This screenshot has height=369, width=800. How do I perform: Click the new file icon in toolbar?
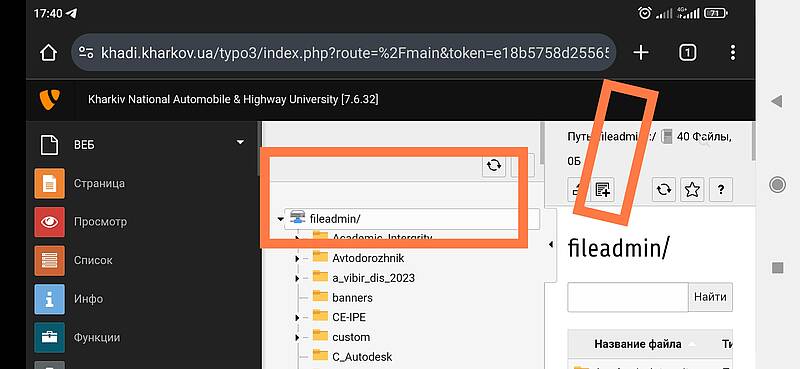[603, 190]
